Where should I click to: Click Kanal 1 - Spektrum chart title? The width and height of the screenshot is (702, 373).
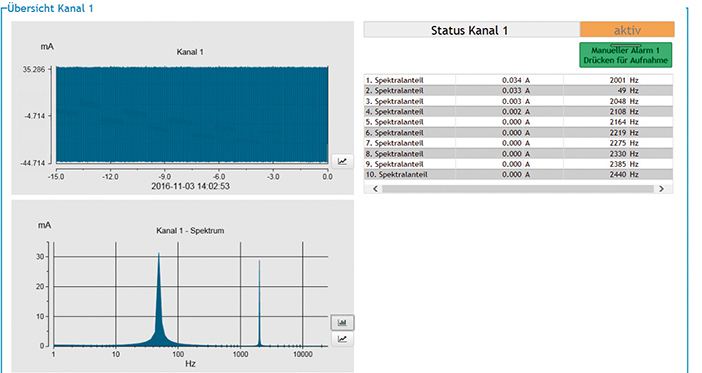[x=190, y=231]
